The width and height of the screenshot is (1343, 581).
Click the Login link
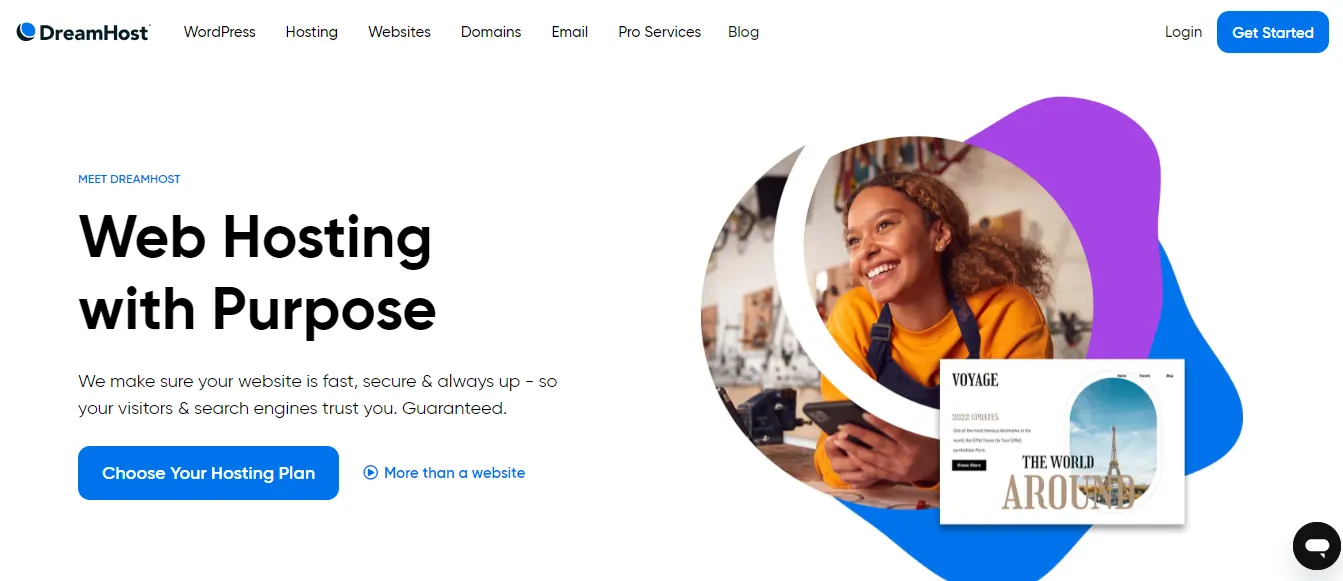pyautogui.click(x=1183, y=32)
